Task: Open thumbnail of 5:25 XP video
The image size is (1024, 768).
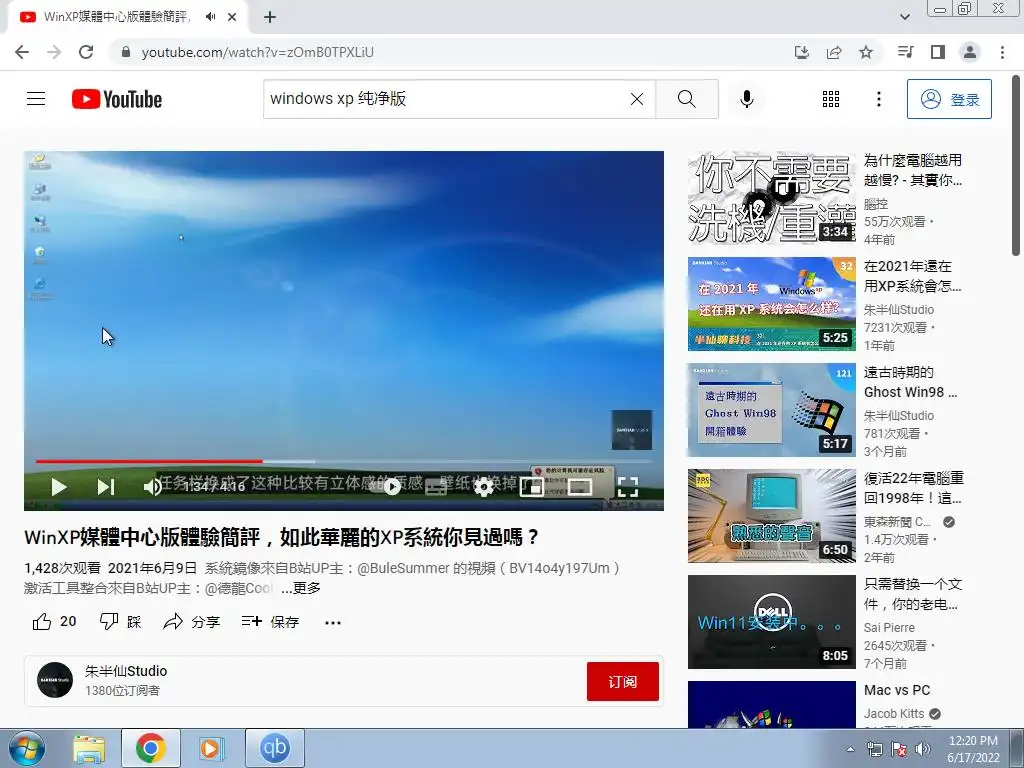Action: point(771,304)
